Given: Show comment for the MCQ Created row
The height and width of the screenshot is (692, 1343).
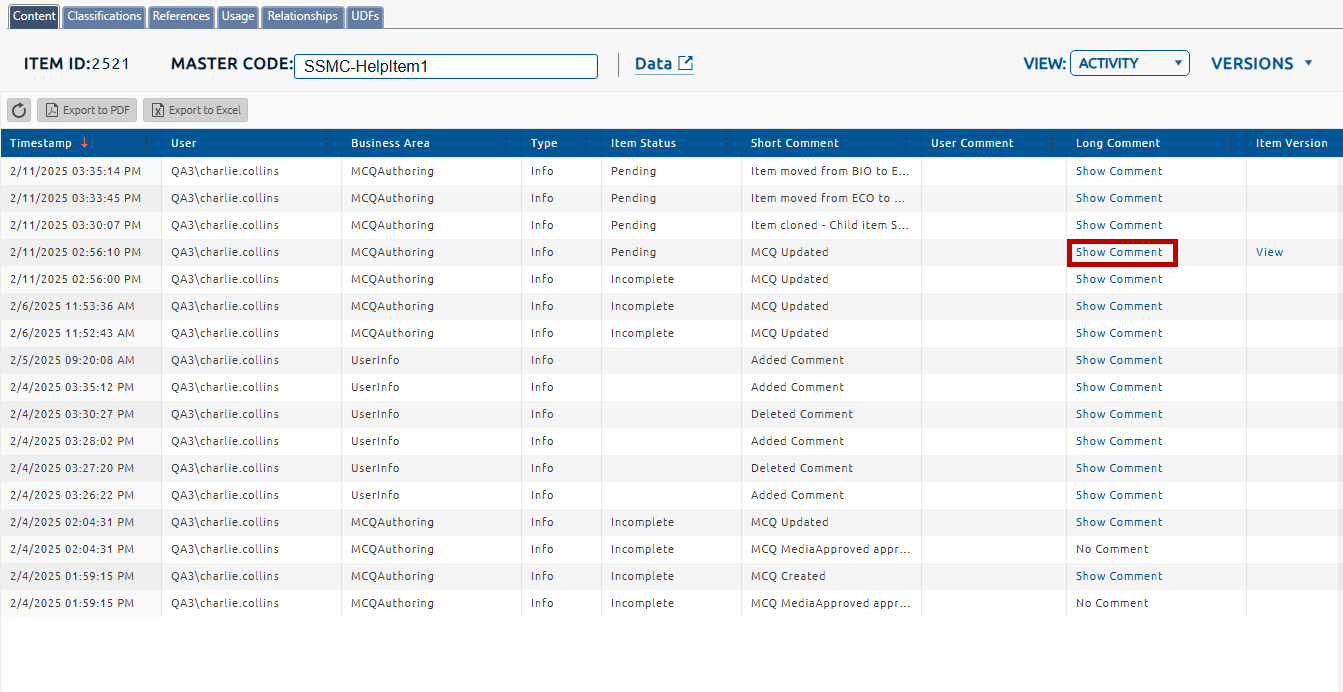Looking at the screenshot, I should [x=1119, y=576].
